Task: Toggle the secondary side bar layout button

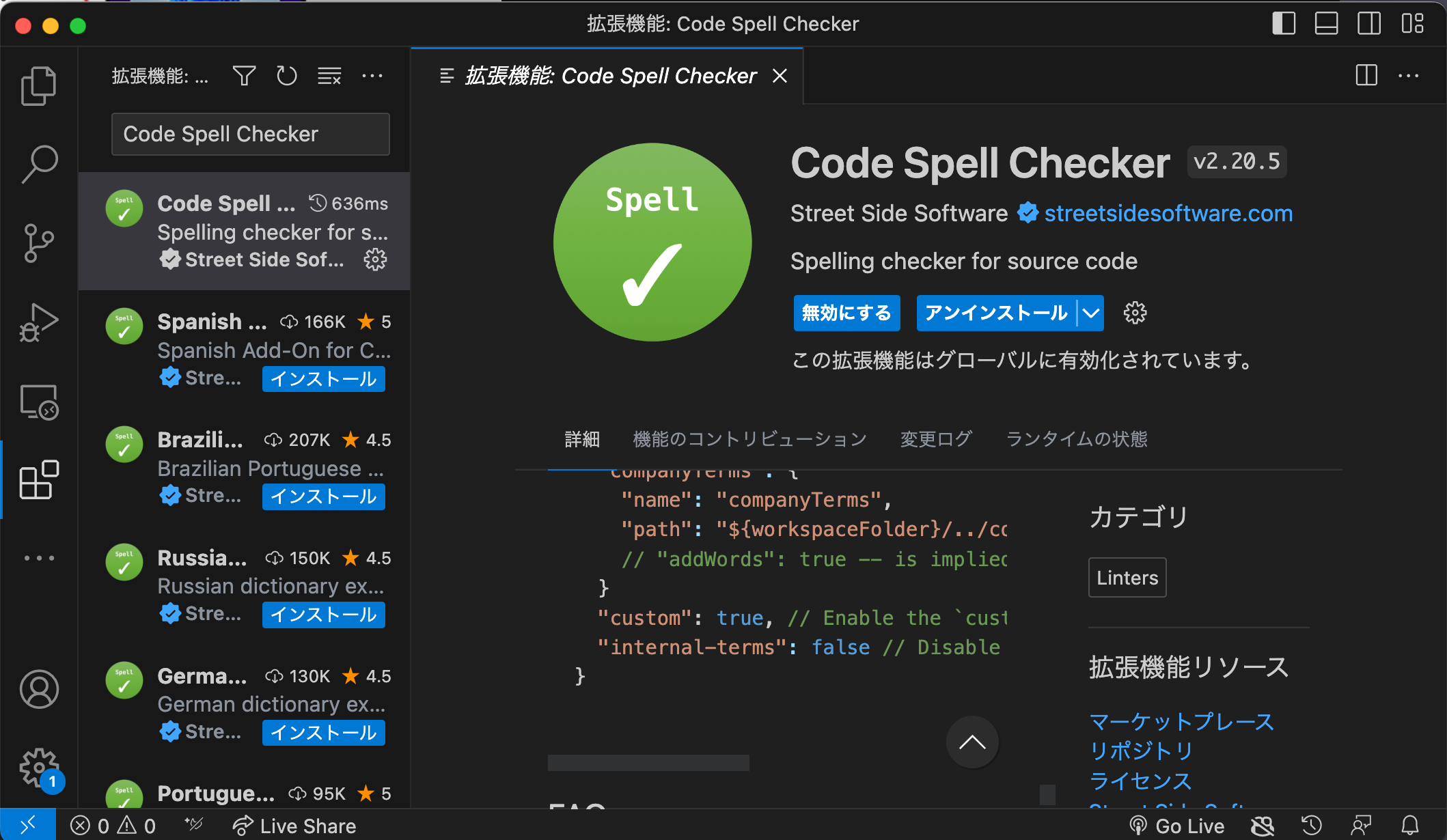Action: coord(1368,23)
